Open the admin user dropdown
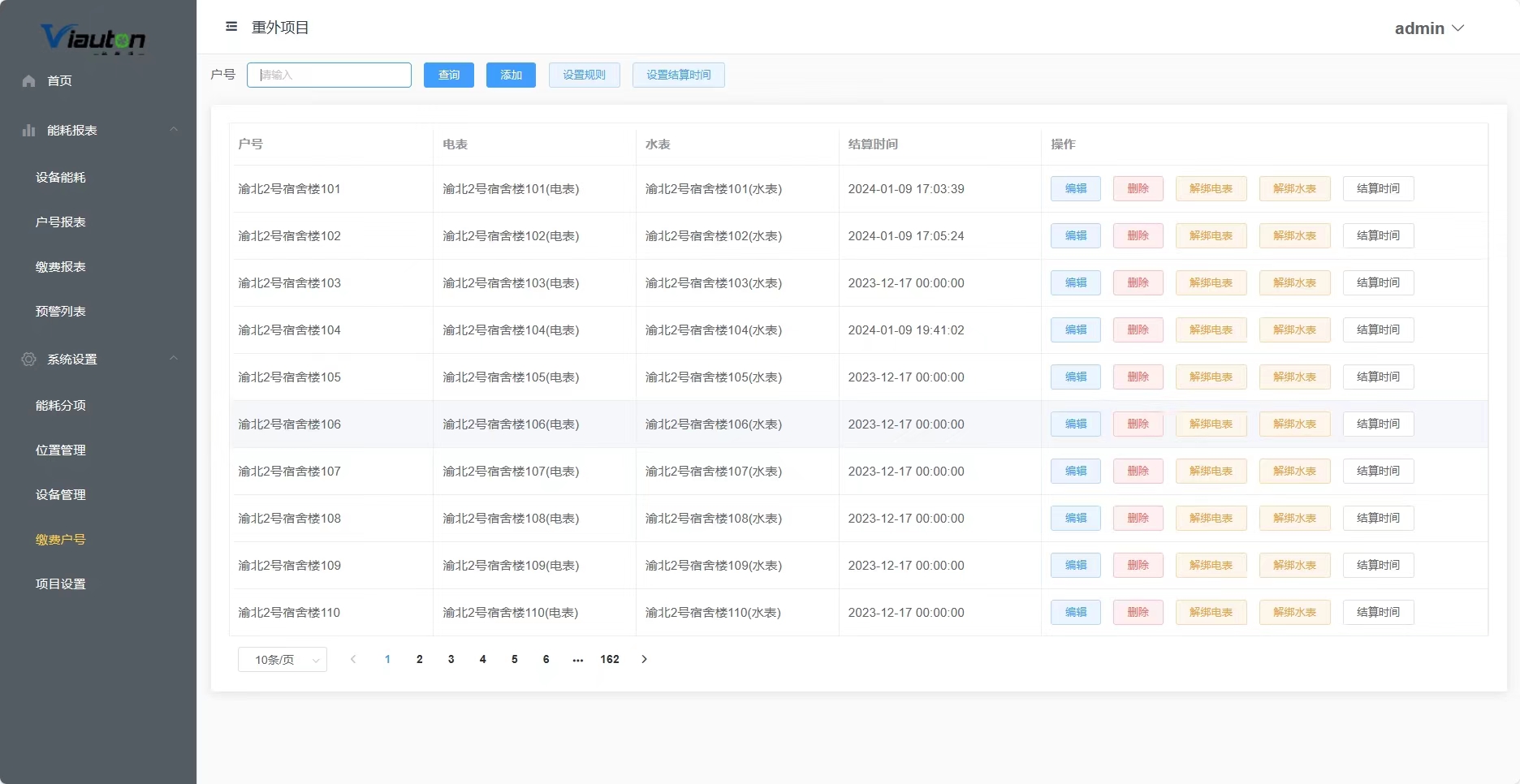The width and height of the screenshot is (1520, 784). coord(1429,28)
